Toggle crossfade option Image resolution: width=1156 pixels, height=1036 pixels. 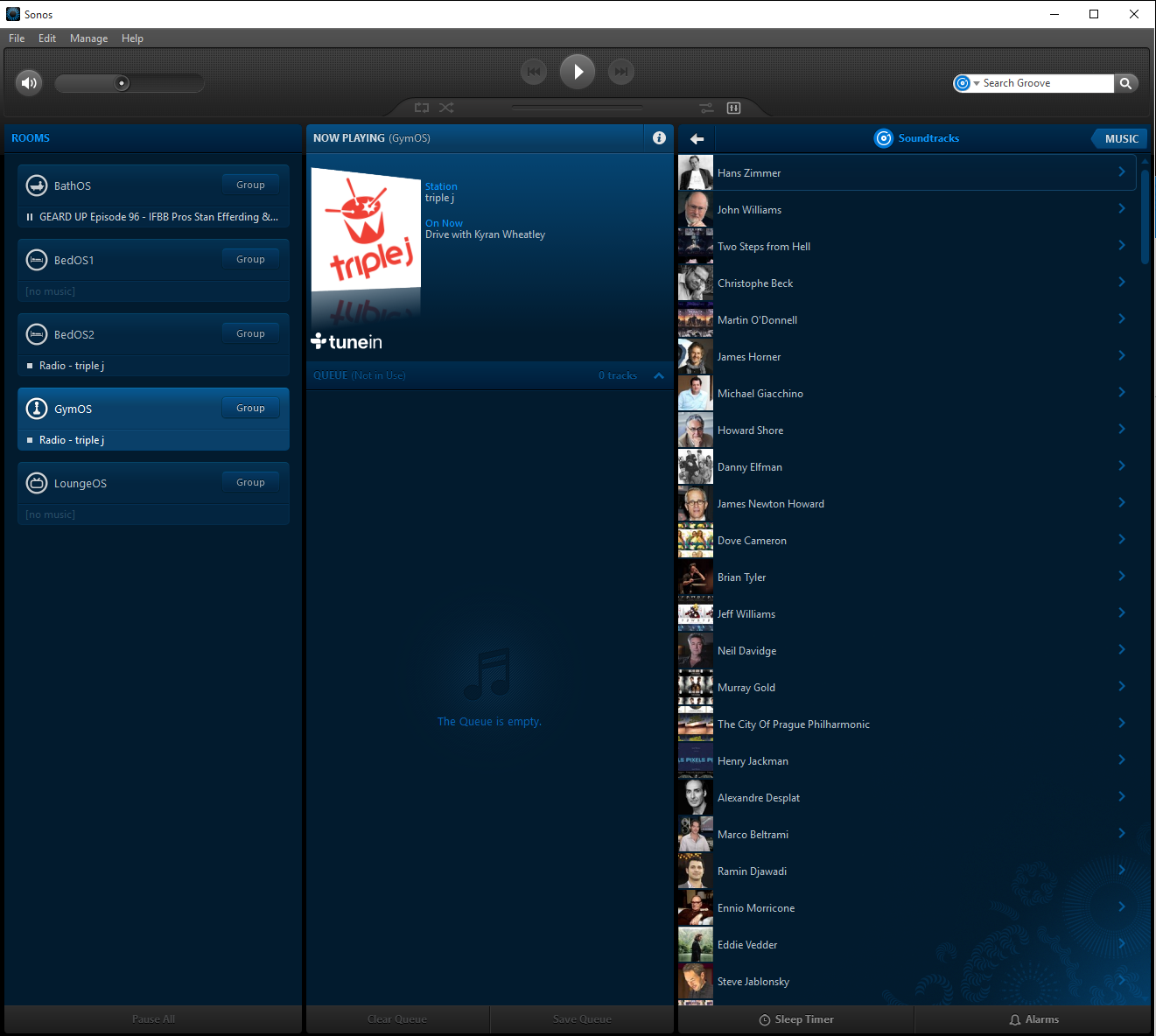(706, 108)
